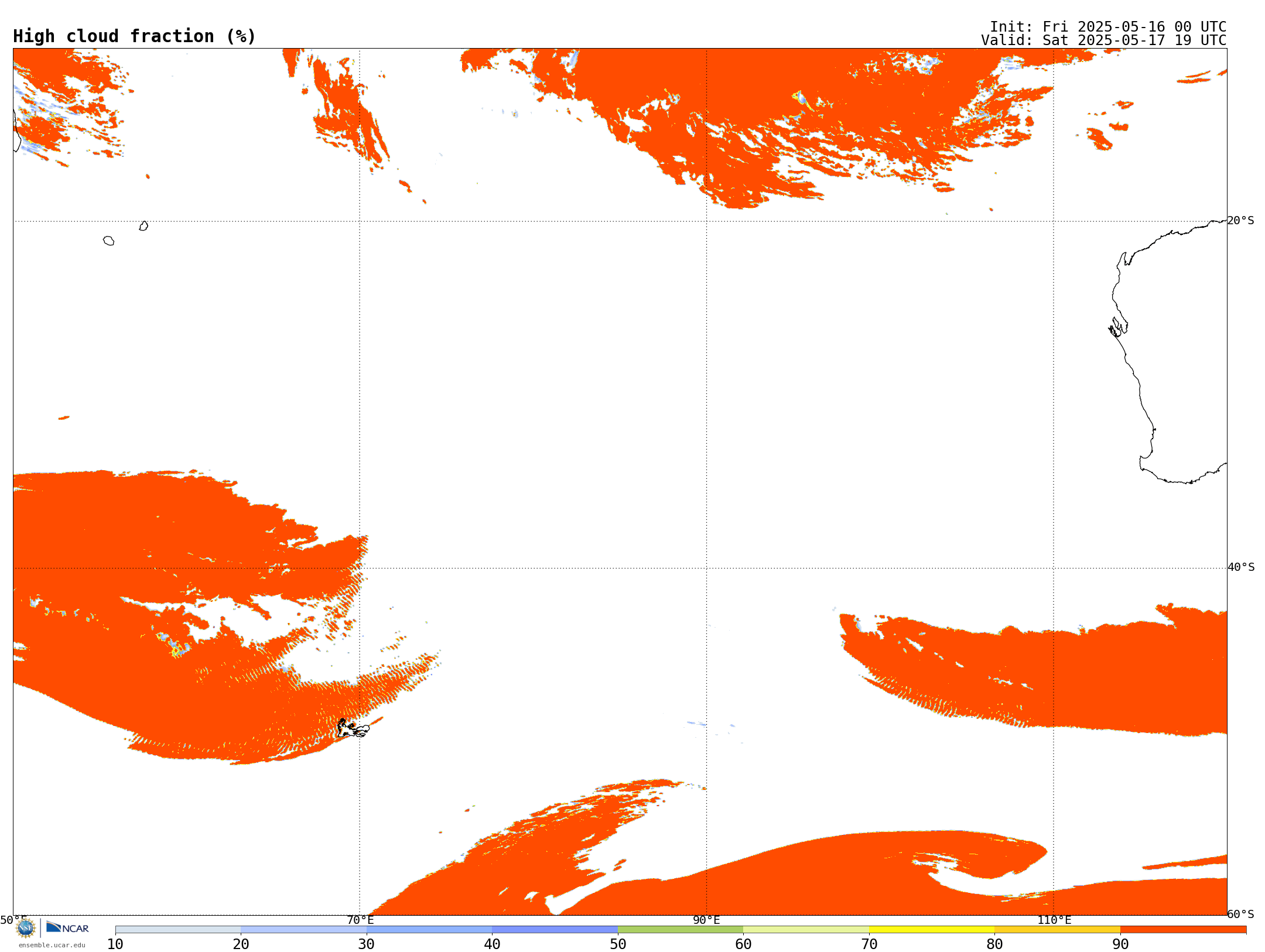This screenshot has height=952, width=1265.
Task: Click the colorbar tick label 40
Action: click(x=492, y=944)
